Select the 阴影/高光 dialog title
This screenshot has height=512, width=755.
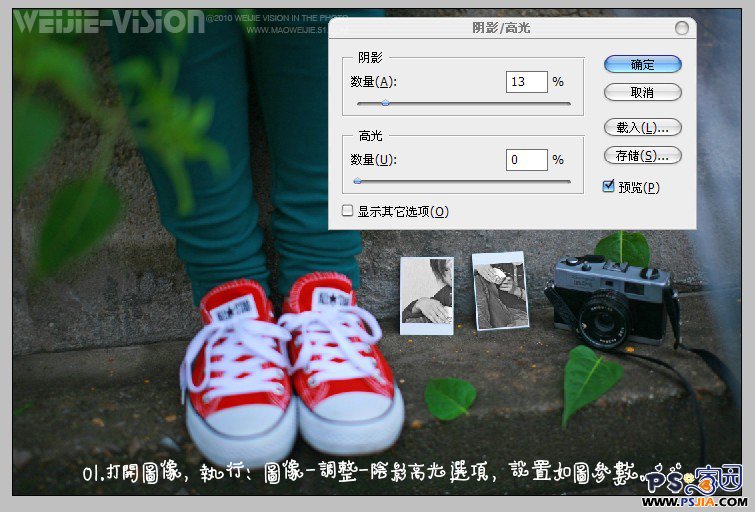(x=501, y=28)
